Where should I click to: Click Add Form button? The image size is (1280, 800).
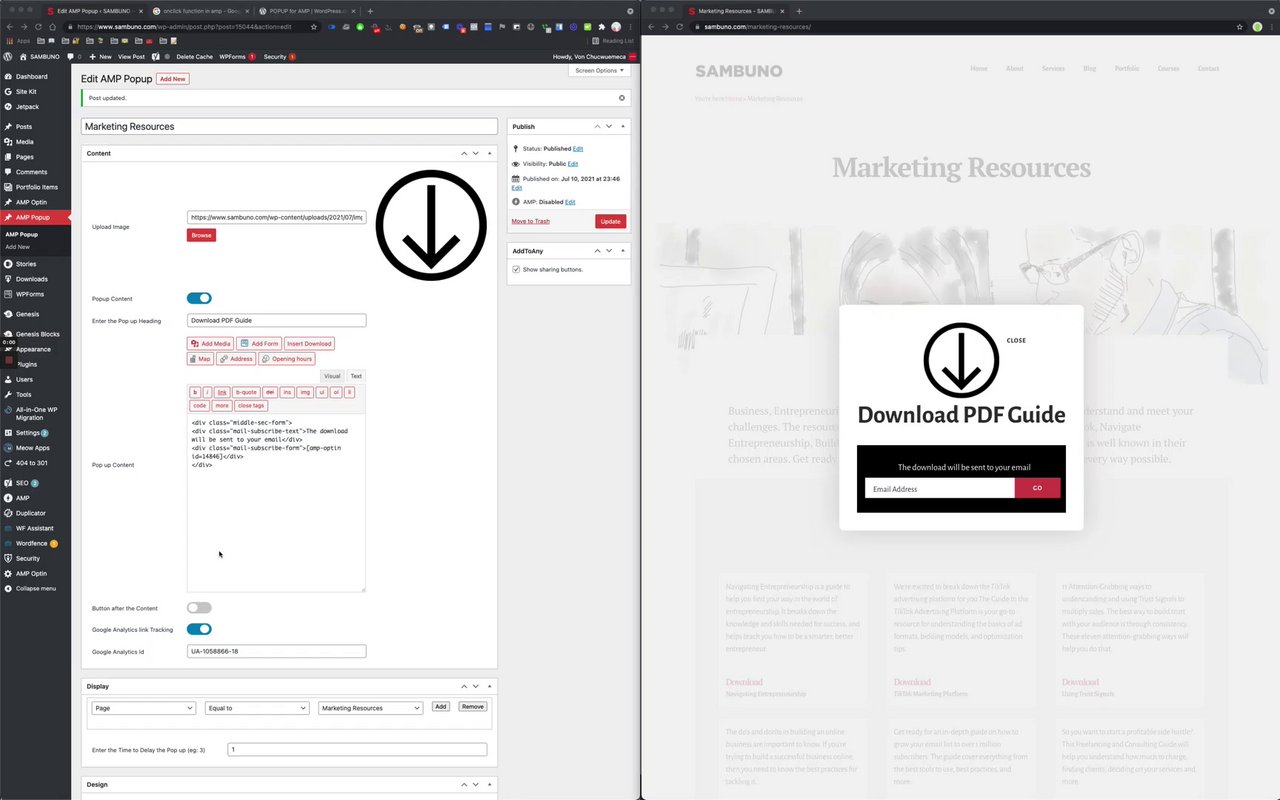pyautogui.click(x=259, y=344)
